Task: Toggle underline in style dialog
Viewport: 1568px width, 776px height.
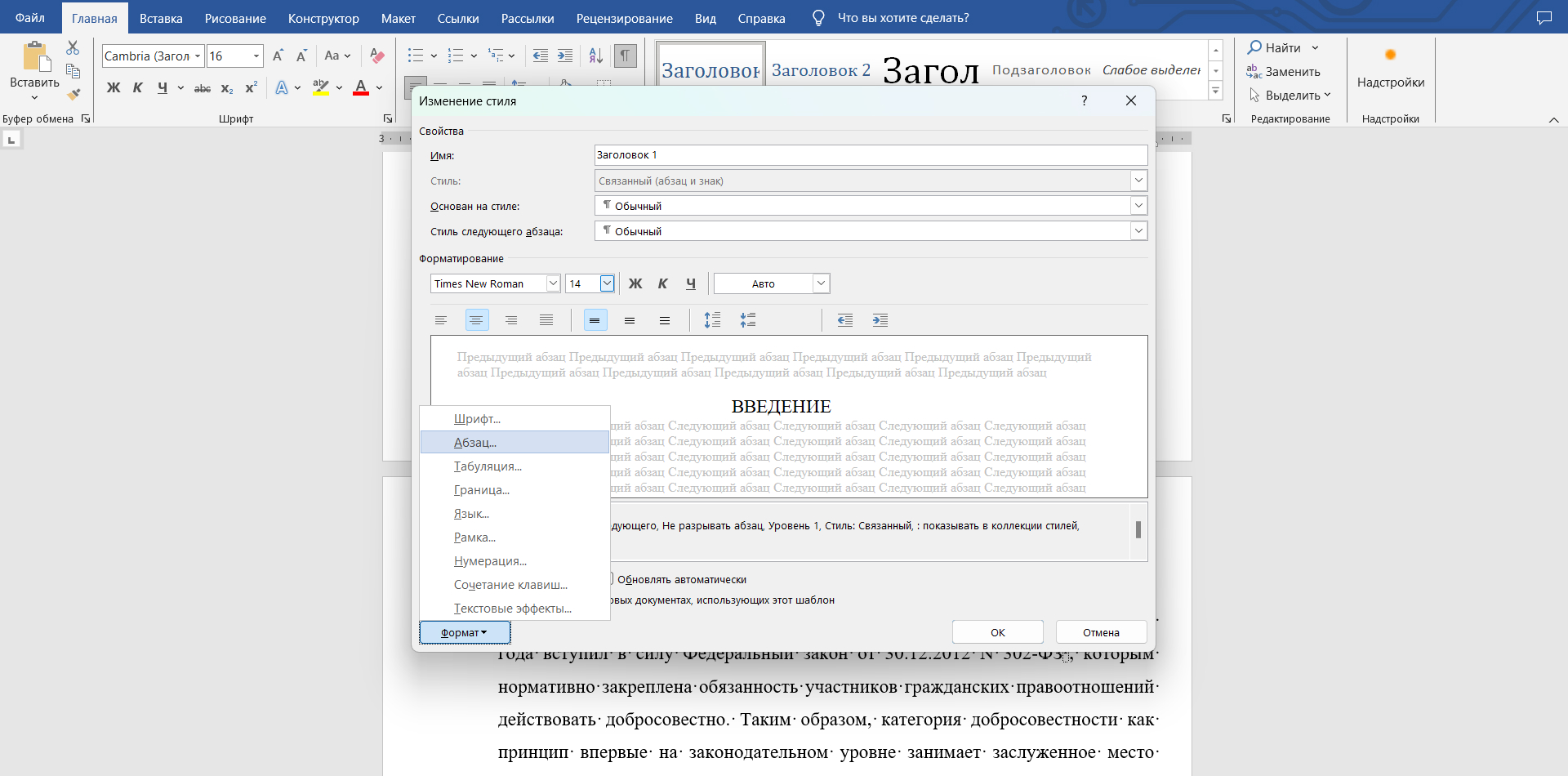Action: tap(691, 283)
